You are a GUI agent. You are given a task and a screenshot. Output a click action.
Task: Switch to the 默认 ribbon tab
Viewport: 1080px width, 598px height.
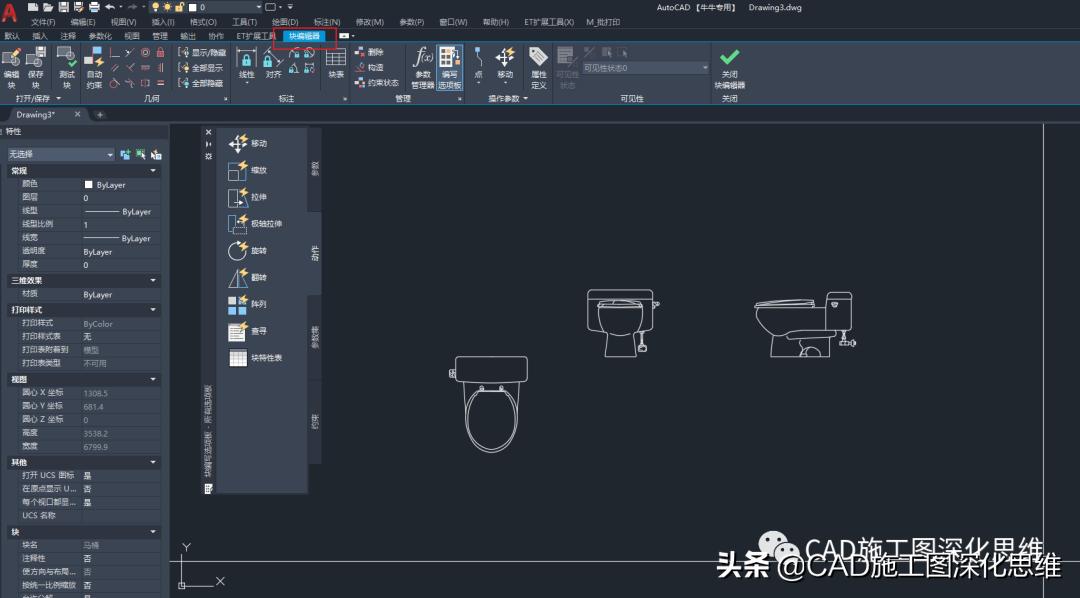12,35
